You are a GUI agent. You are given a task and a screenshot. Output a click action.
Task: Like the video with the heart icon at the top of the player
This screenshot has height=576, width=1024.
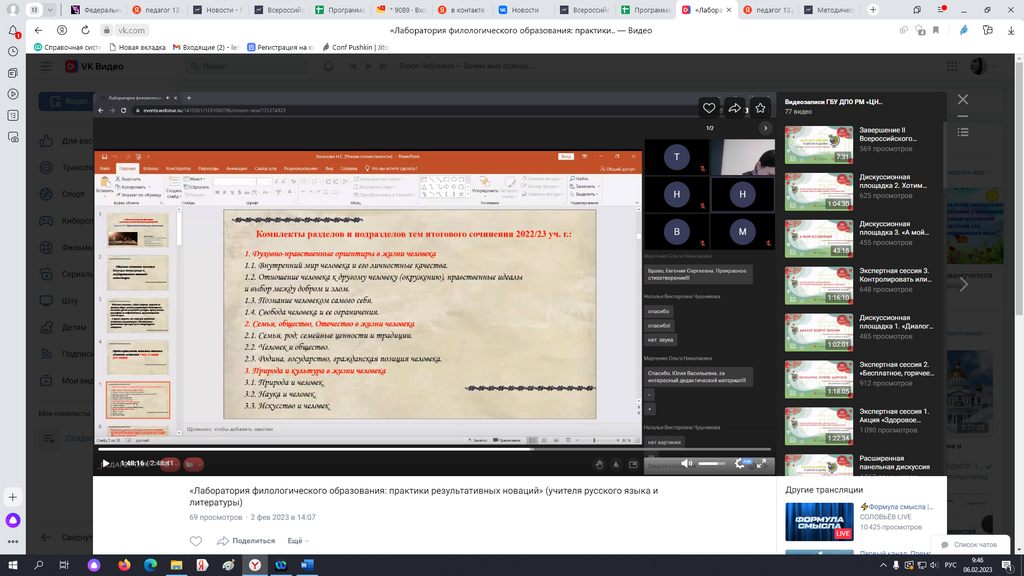(709, 108)
